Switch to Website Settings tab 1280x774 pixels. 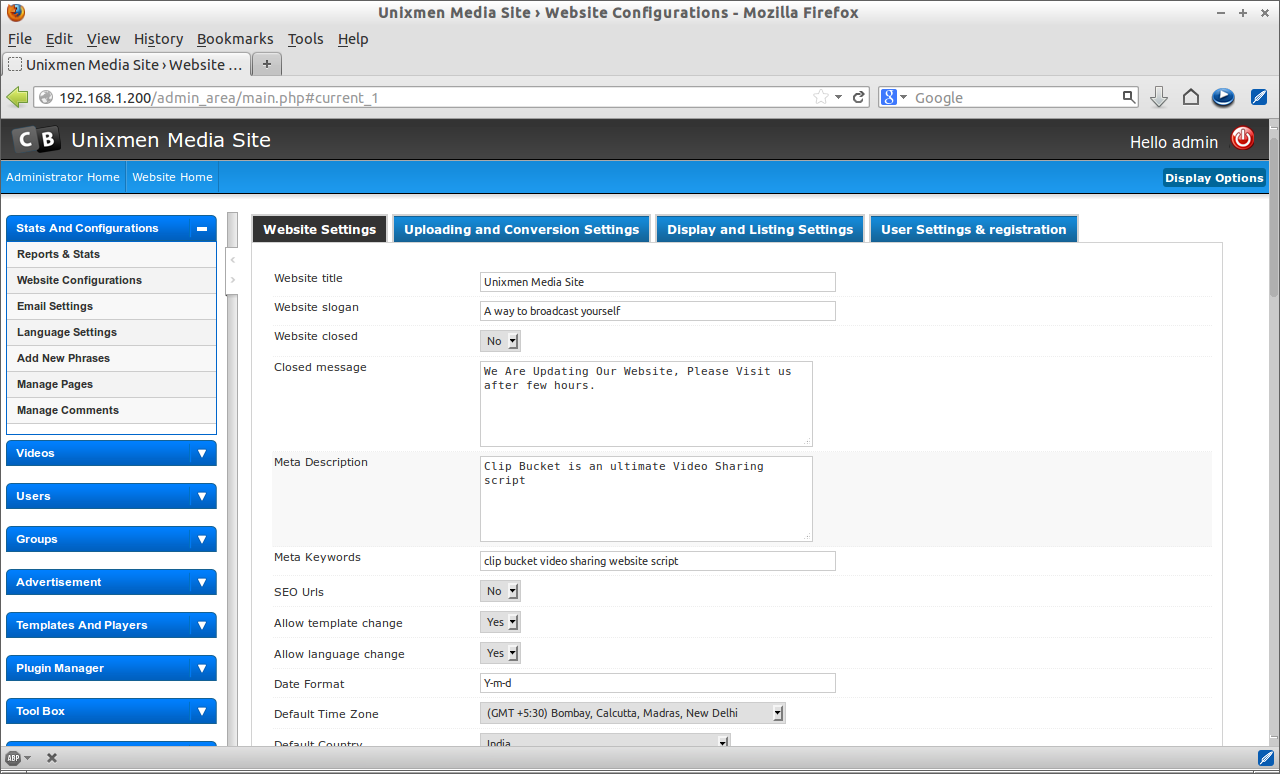tap(319, 229)
